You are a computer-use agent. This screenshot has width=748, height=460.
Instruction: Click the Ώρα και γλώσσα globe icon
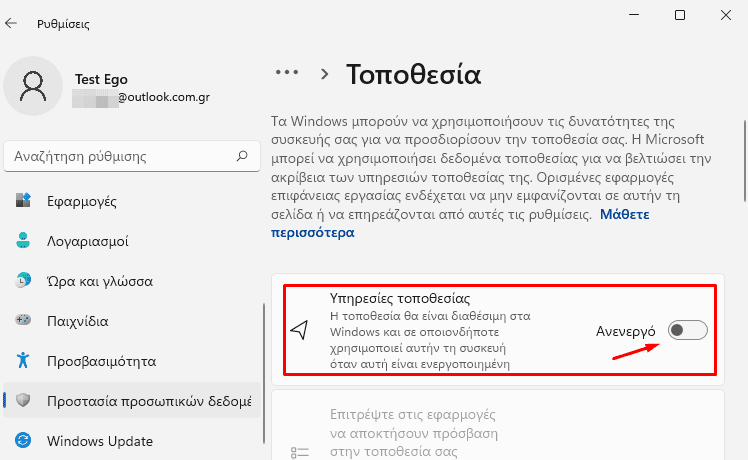[x=23, y=281]
